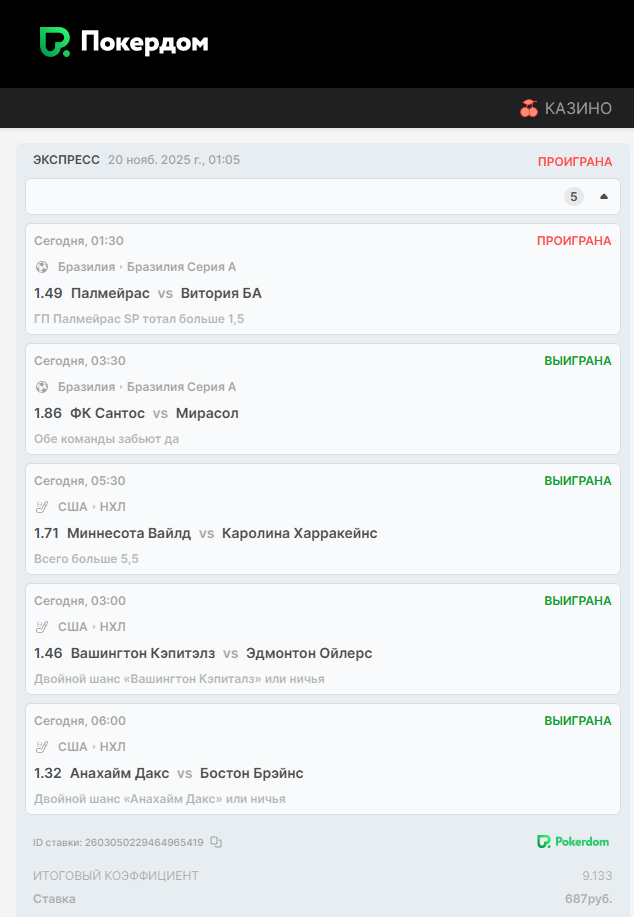Click hockey icon of Washington Capitals match
Viewport: 634px width, 917px height.
[x=42, y=627]
